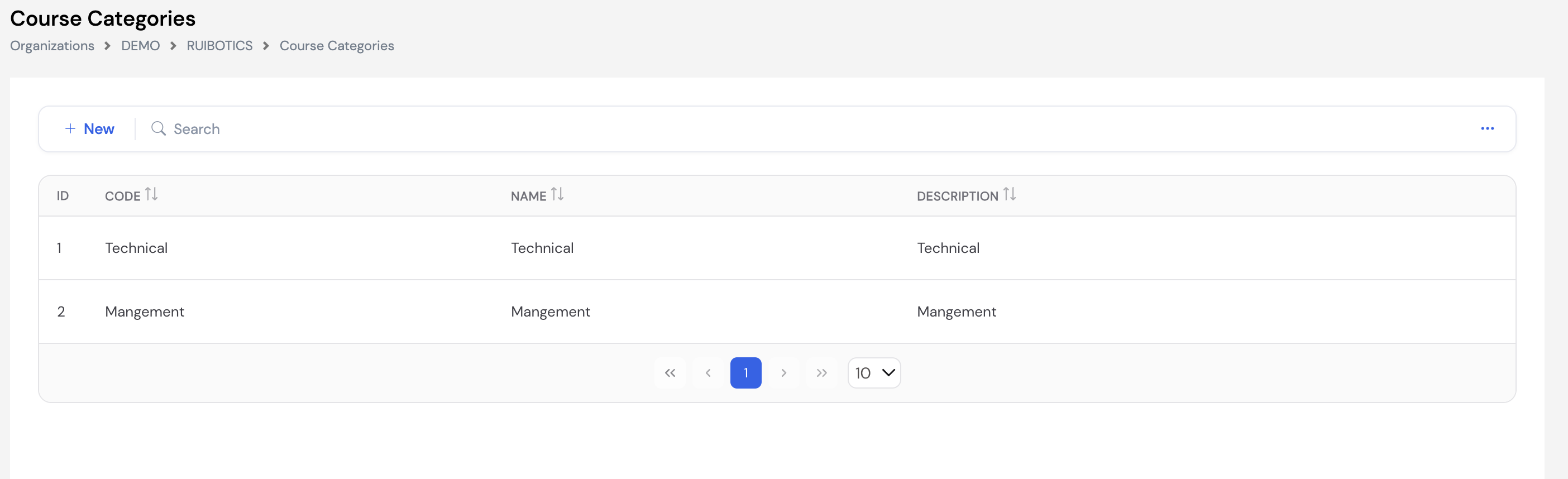Open the rows-per-page dropdown showing 10
Viewport: 1568px width, 479px height.
(x=874, y=372)
